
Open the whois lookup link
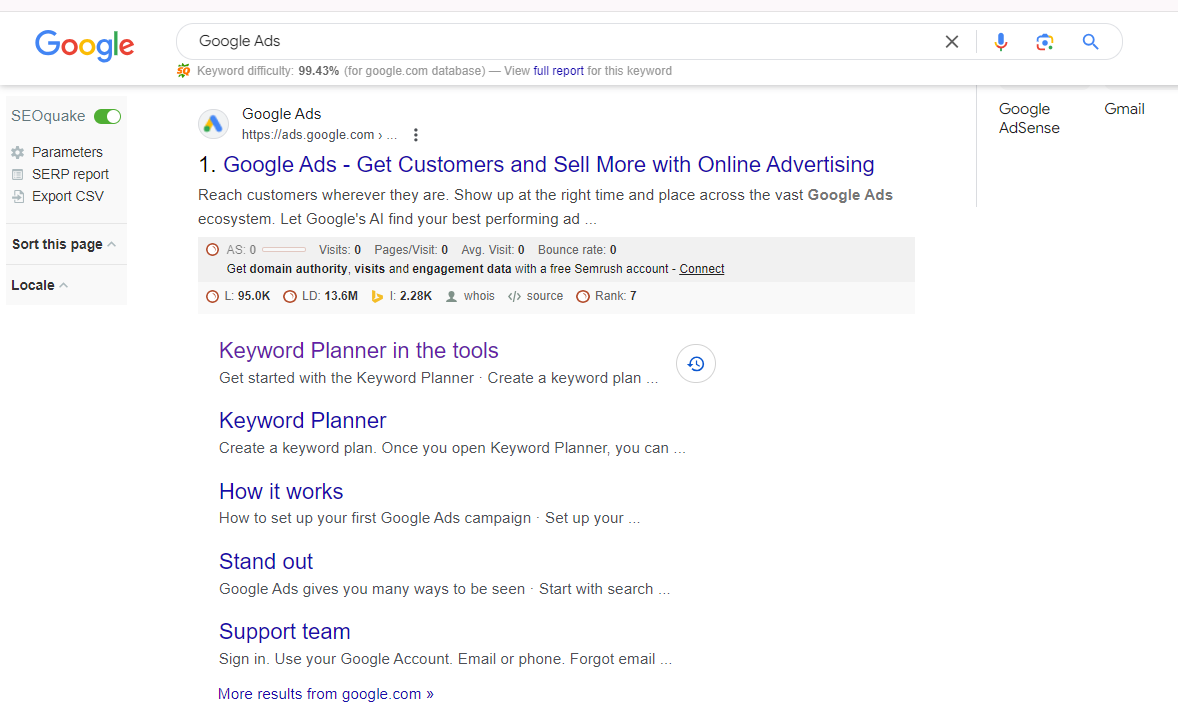point(479,297)
